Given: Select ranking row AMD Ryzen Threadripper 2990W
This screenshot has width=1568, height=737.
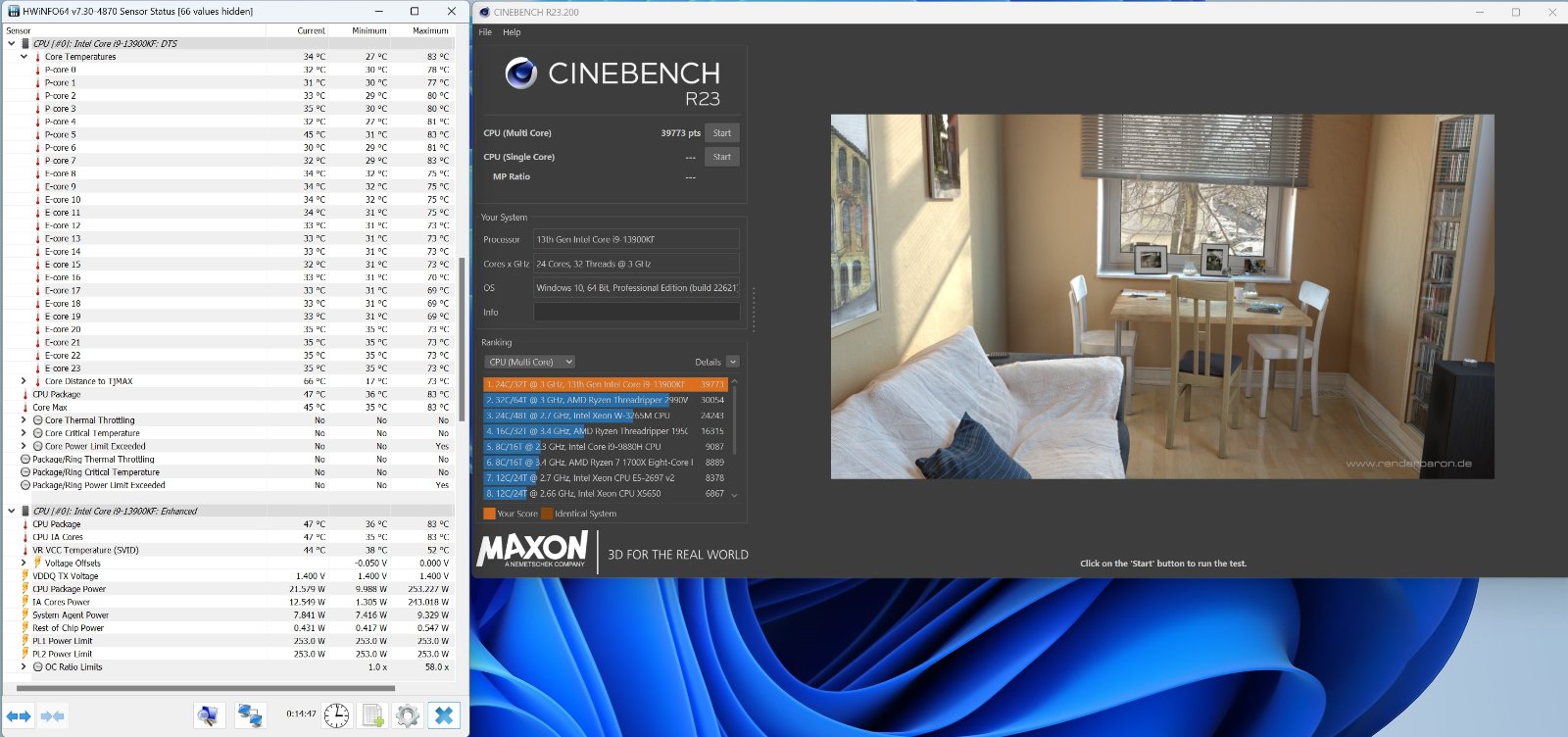Looking at the screenshot, I should pos(605,400).
